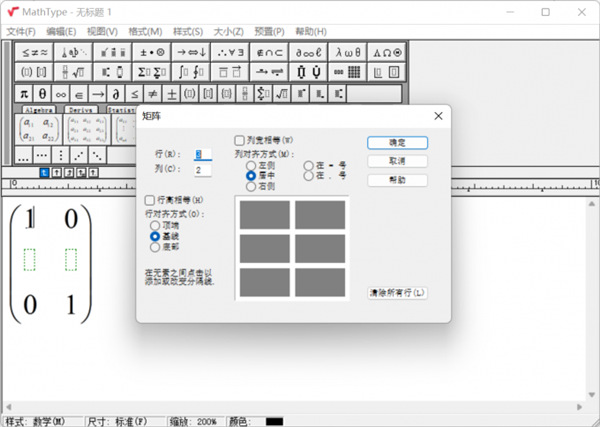The width and height of the screenshot is (600, 427).
Task: Open the summation templates palette
Action: coord(152,72)
